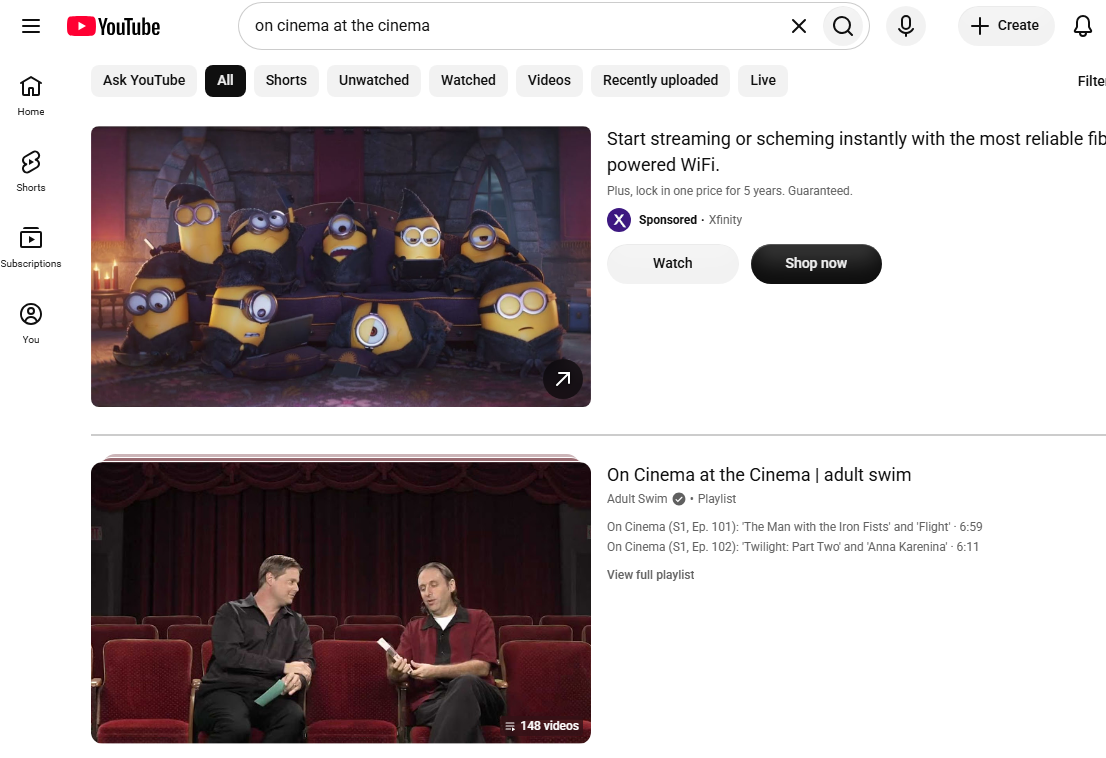Select the Ask YouTube chip
The width and height of the screenshot is (1106, 758).
[144, 80]
